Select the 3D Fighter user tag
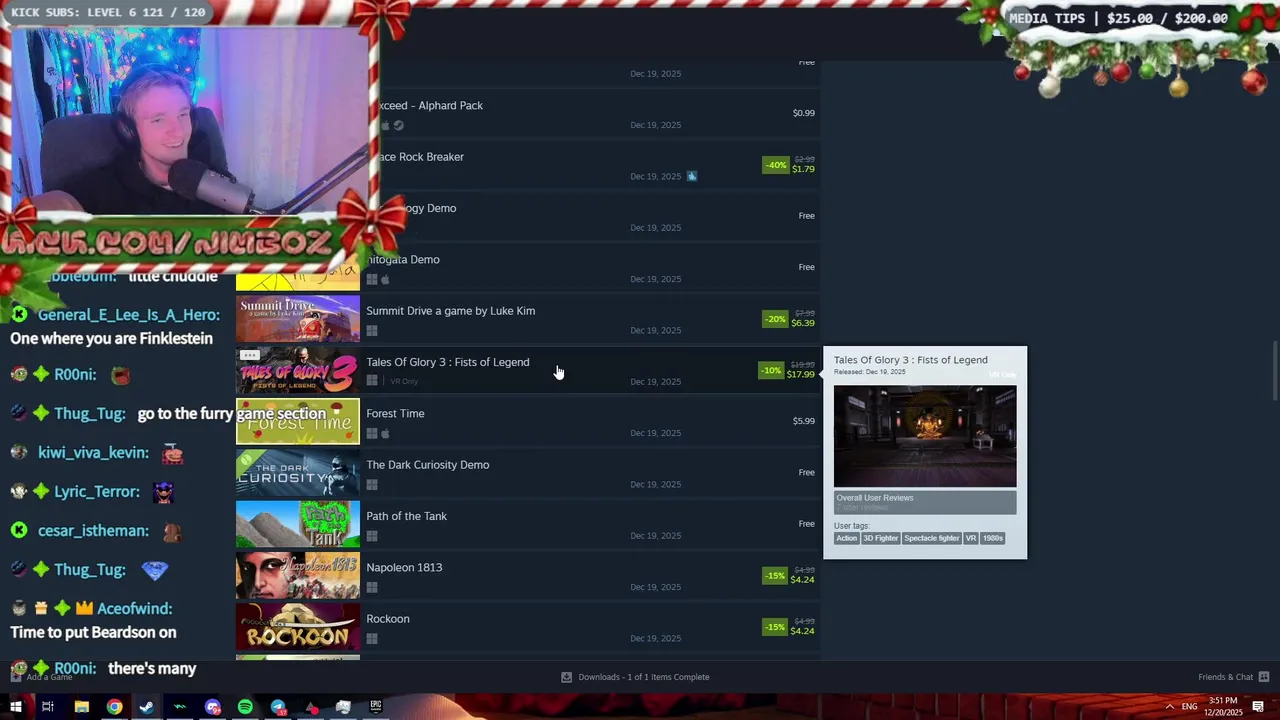 coord(880,538)
